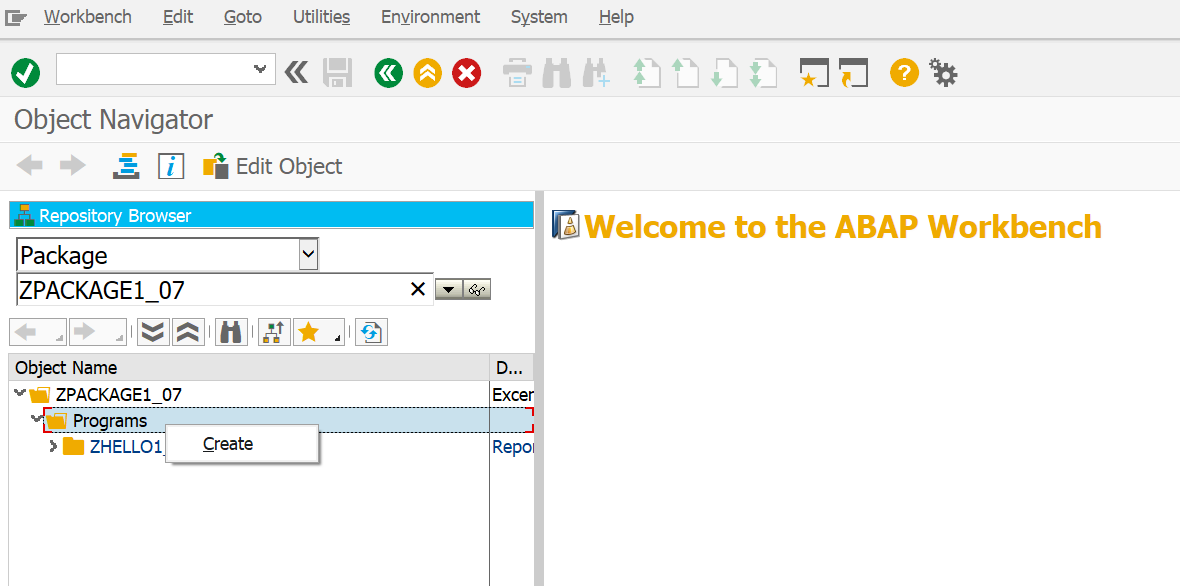The image size is (1180, 586).
Task: Click the yellow Exit button
Action: pyautogui.click(x=427, y=73)
